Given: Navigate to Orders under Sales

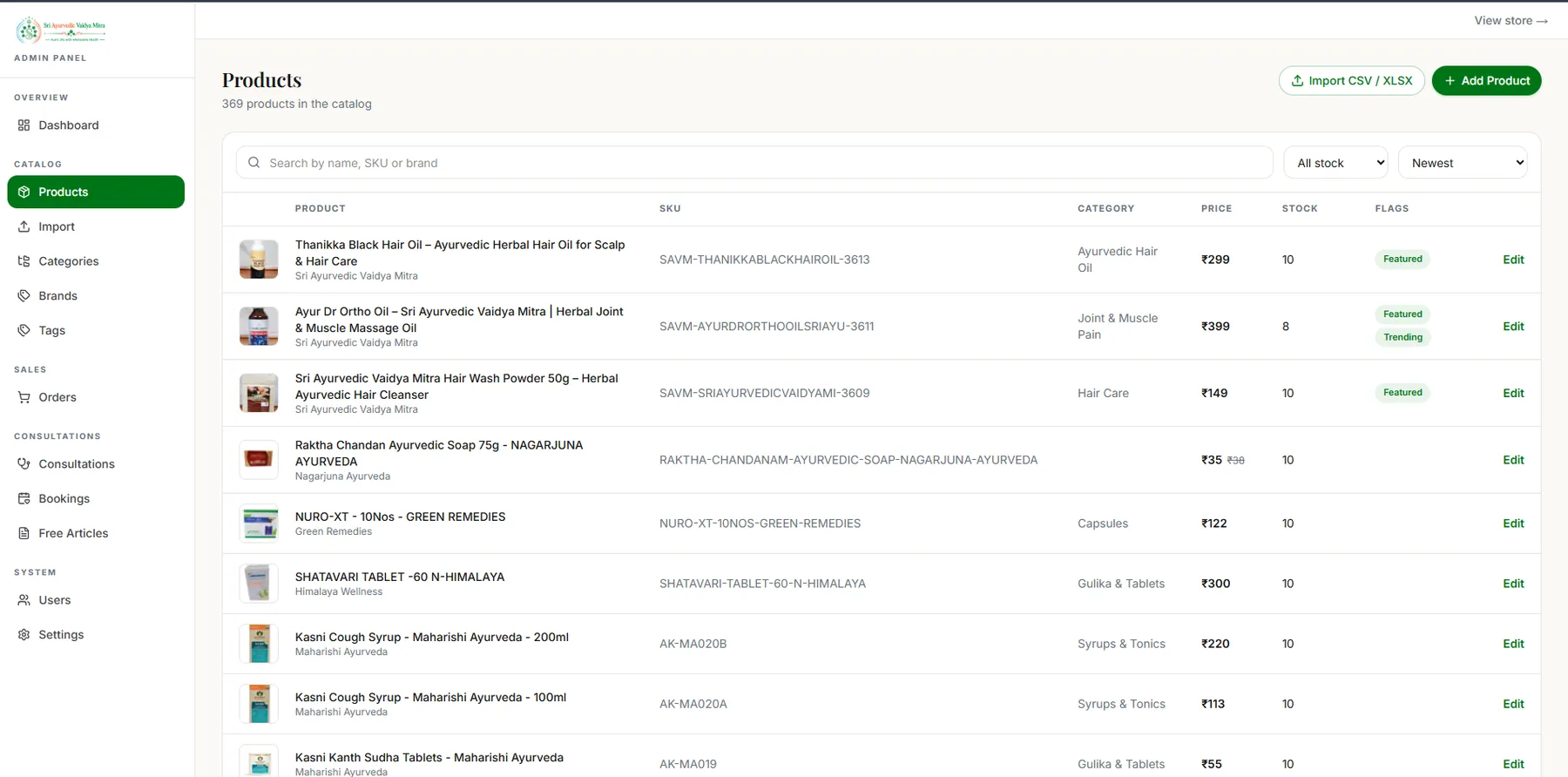Looking at the screenshot, I should (96, 397).
